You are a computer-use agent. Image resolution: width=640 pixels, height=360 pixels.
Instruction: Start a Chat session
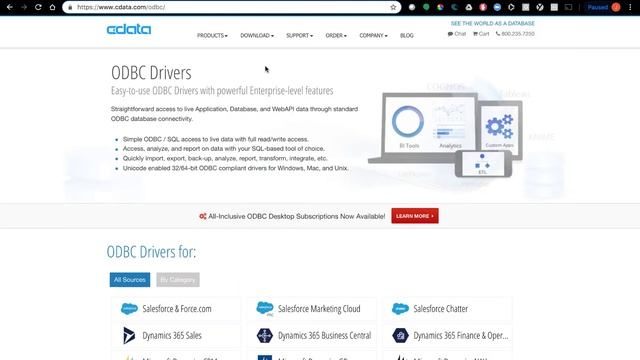click(x=457, y=34)
